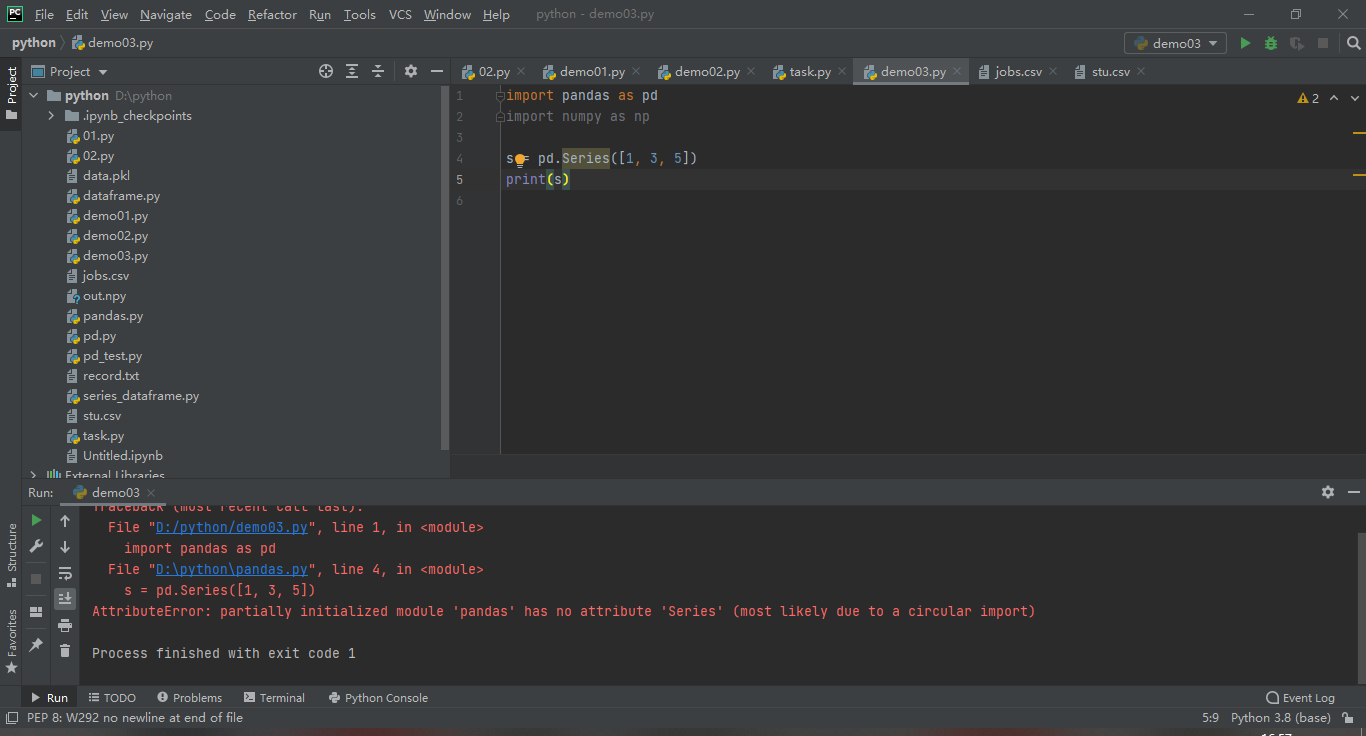Screen dimensions: 1366x736
Task: Open Problems tool window
Action: point(189,697)
